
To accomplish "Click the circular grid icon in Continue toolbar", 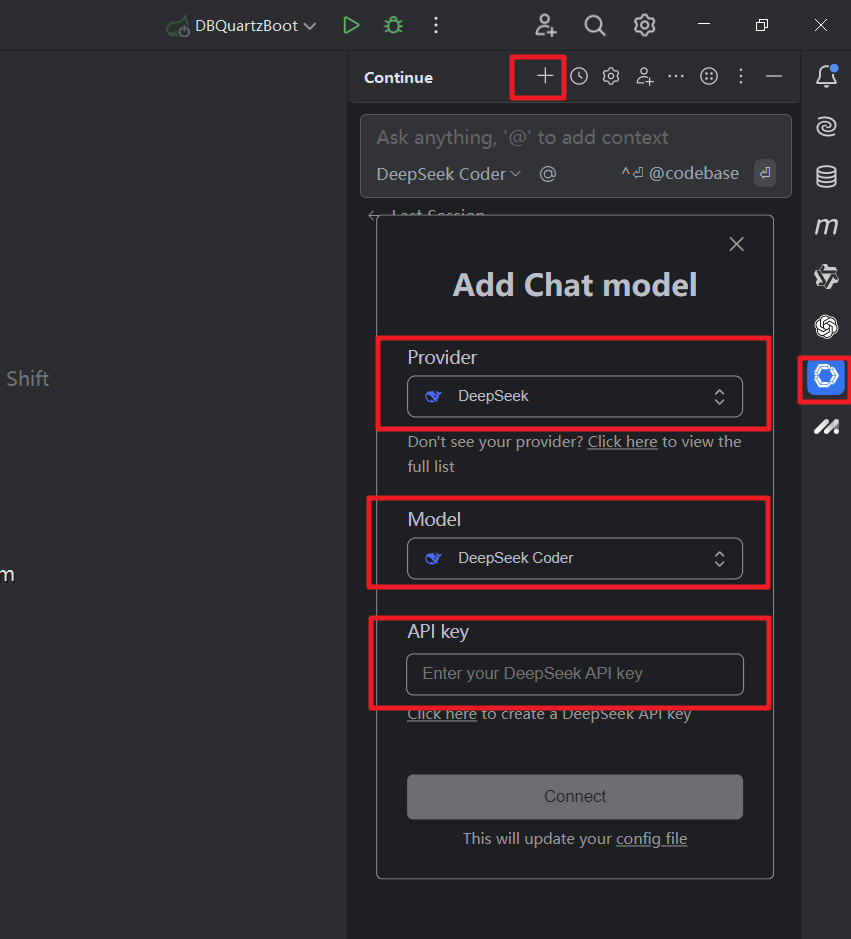I will [708, 76].
